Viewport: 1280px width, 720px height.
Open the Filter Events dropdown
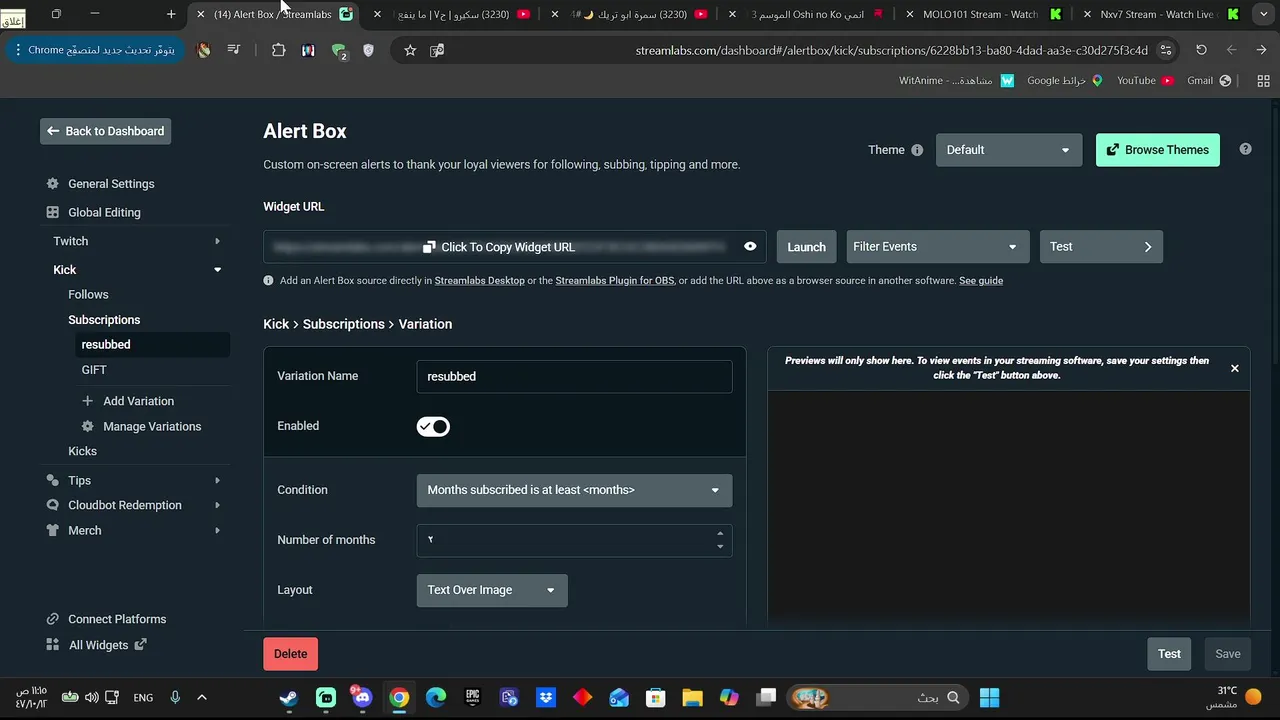pos(936,247)
